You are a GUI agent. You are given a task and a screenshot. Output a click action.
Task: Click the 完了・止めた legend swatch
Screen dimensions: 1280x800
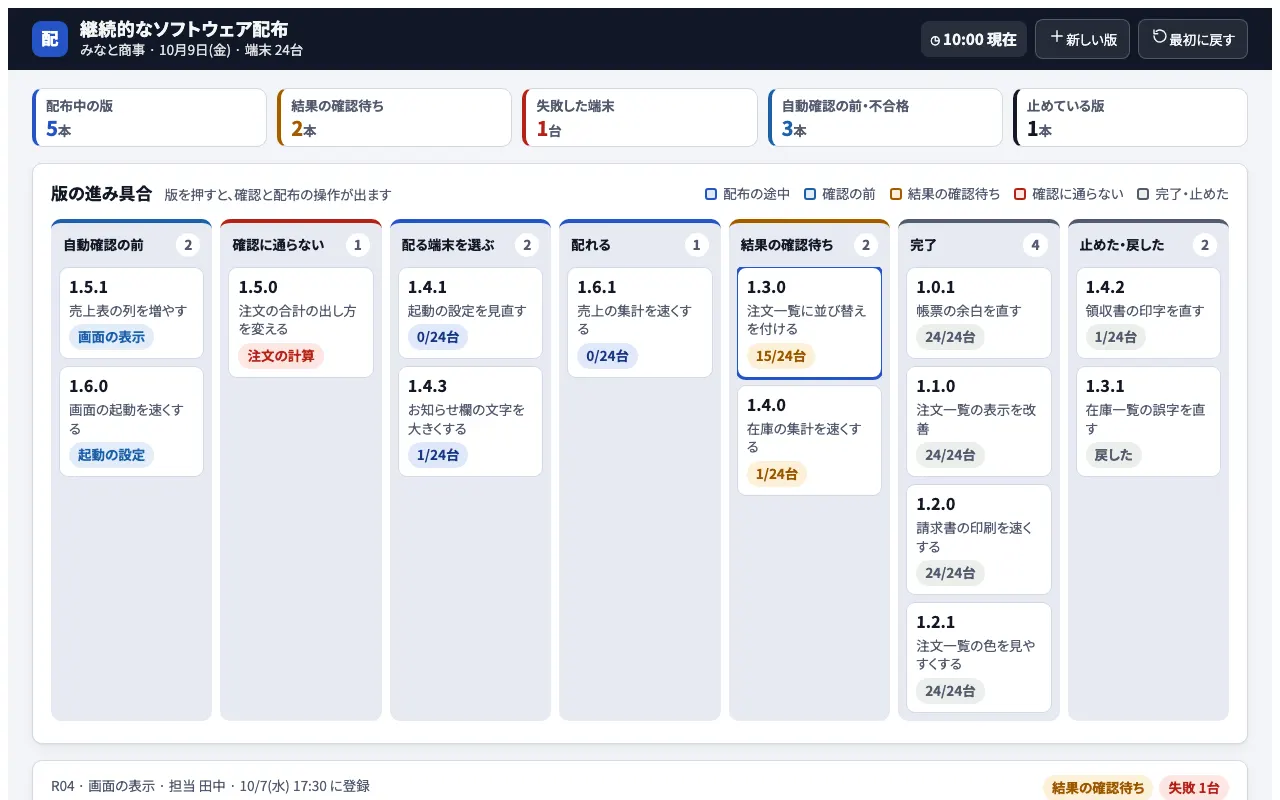[x=1143, y=194]
